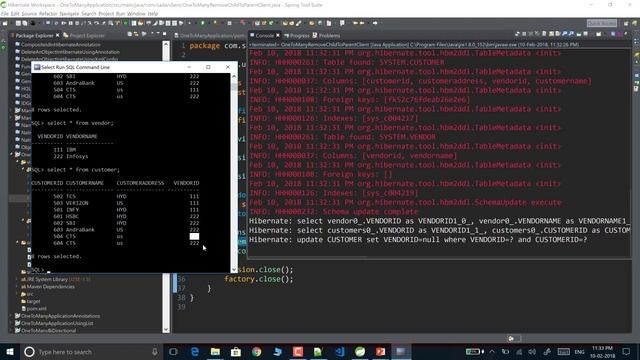The image size is (640, 360).
Task: Click the Clear Console icon
Action: (x=545, y=34)
